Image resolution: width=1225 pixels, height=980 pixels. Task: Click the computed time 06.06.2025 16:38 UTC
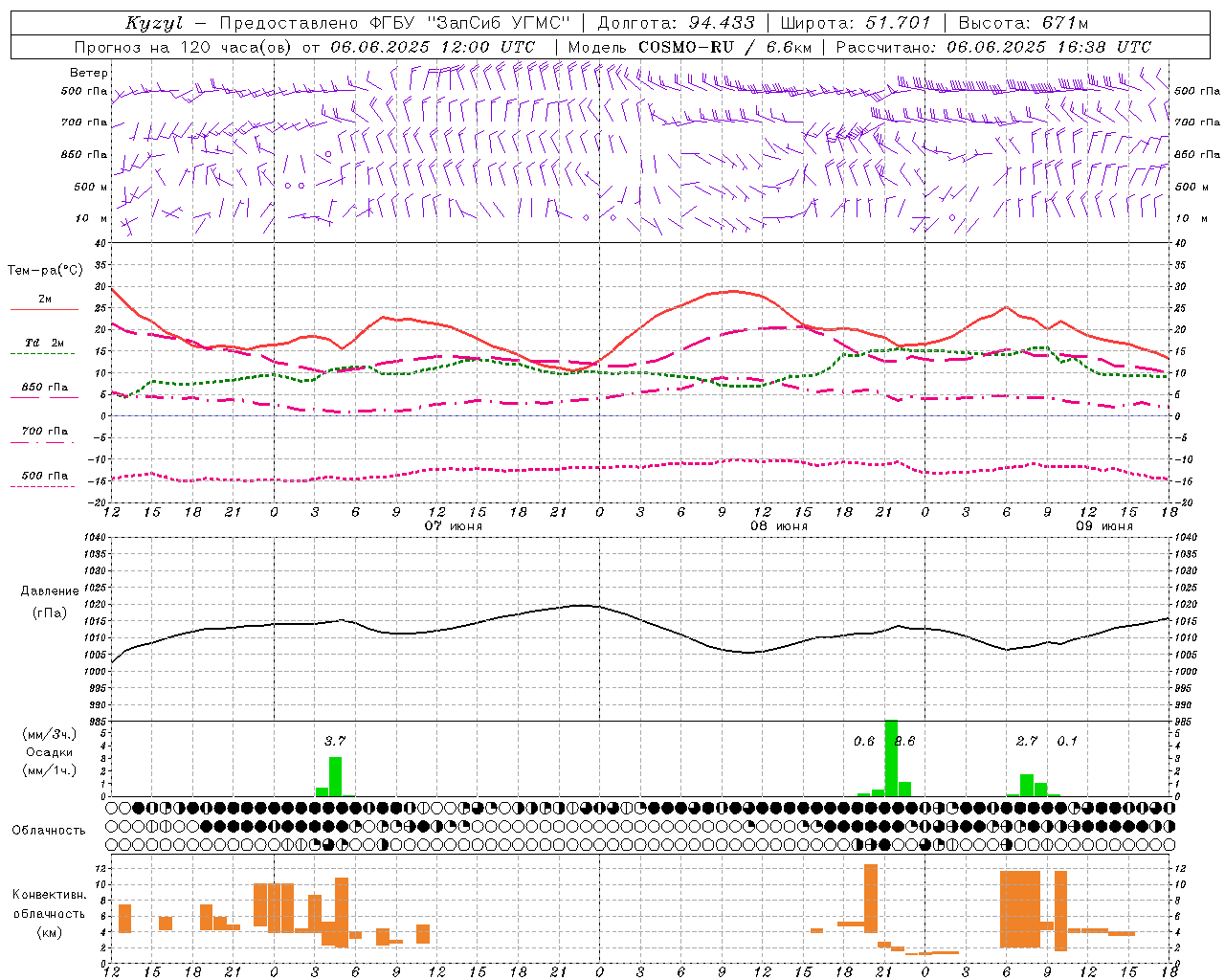(1049, 47)
